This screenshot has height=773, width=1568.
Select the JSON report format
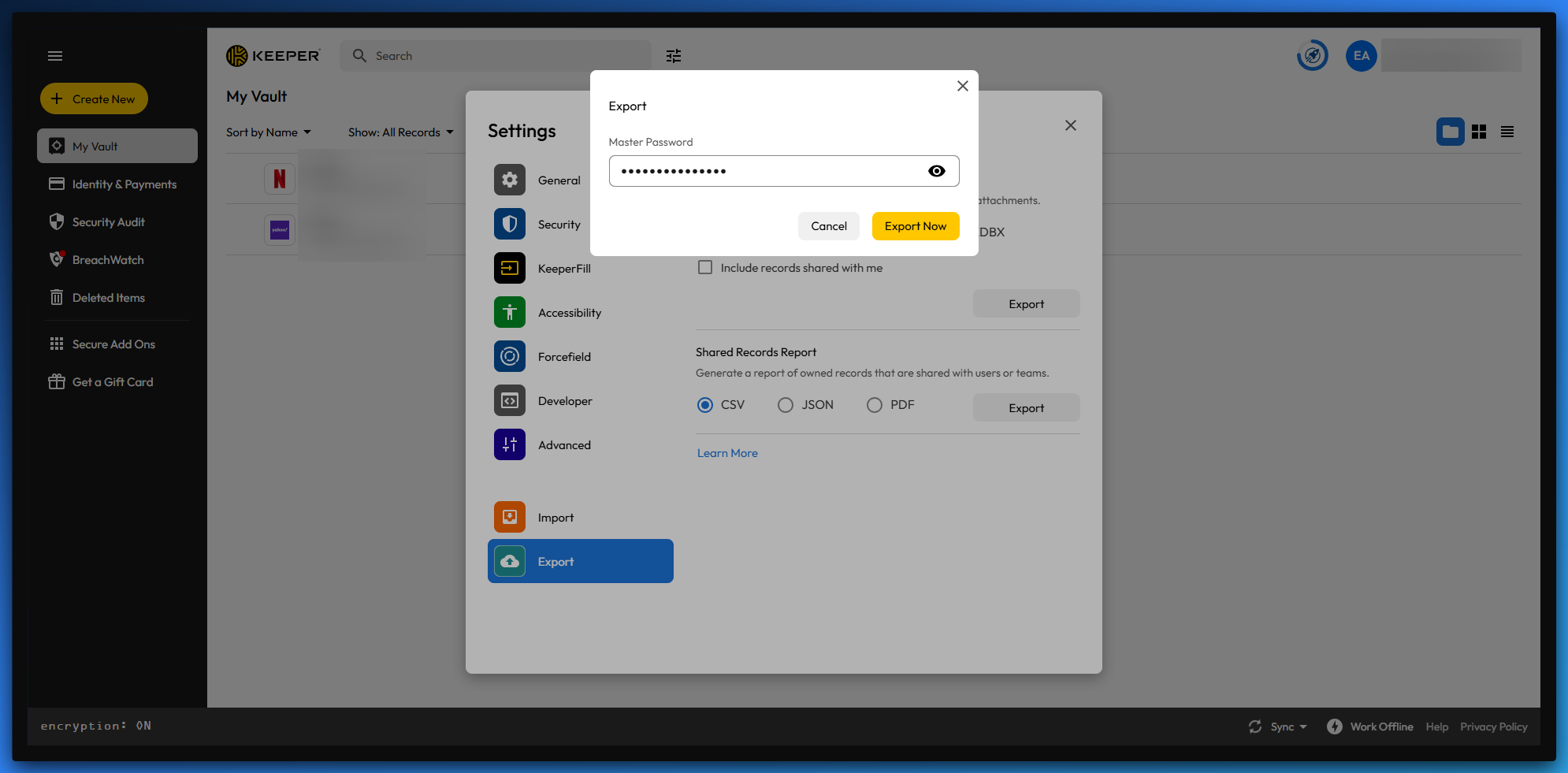786,405
